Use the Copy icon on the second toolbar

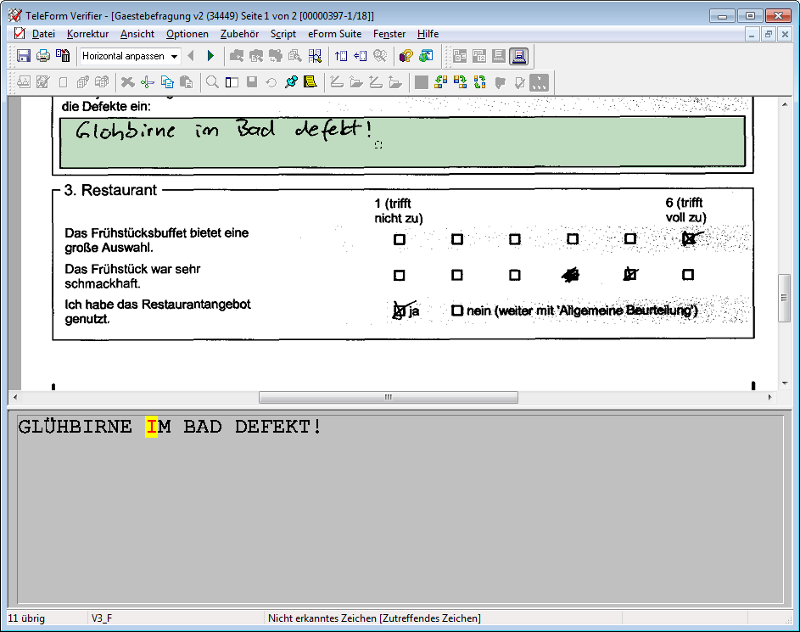click(x=166, y=81)
